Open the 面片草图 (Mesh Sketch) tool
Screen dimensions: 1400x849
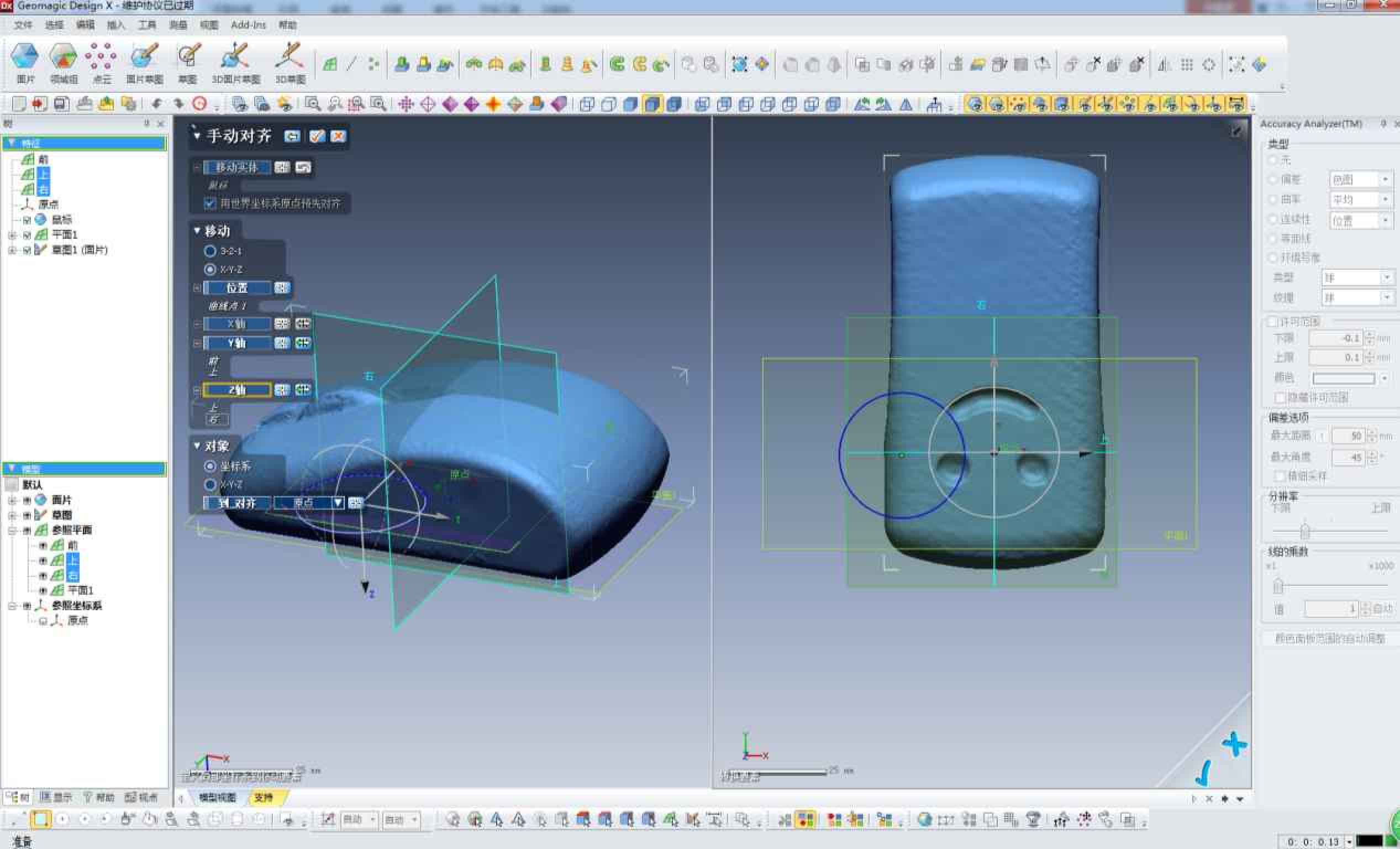pos(144,62)
